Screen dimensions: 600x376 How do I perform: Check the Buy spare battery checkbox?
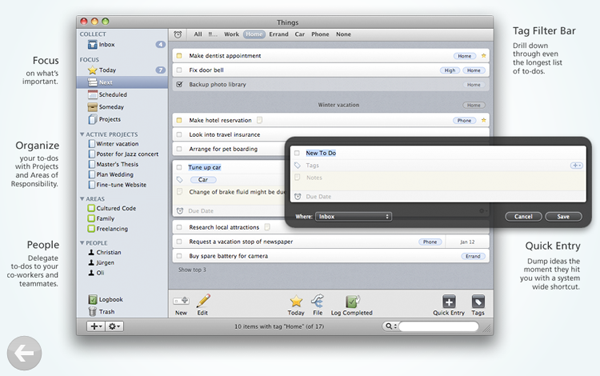(x=179, y=256)
